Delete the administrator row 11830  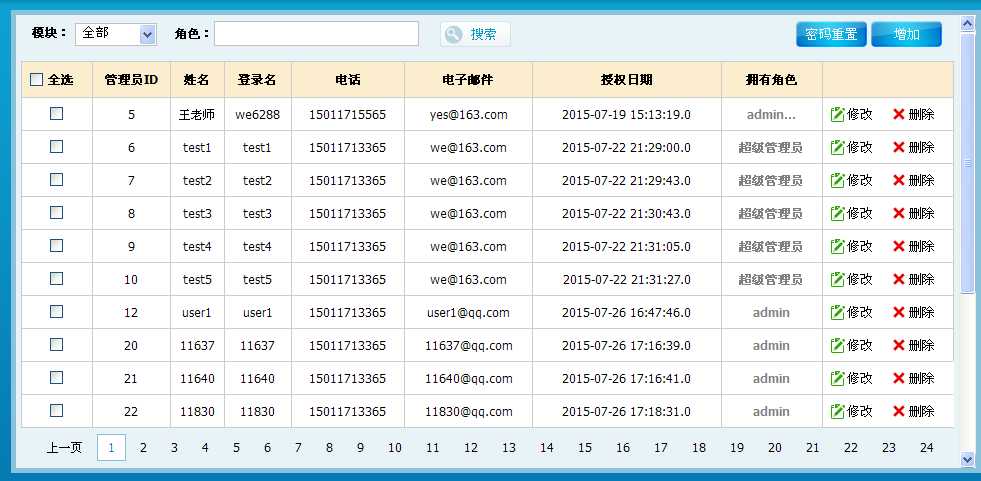pos(898,412)
